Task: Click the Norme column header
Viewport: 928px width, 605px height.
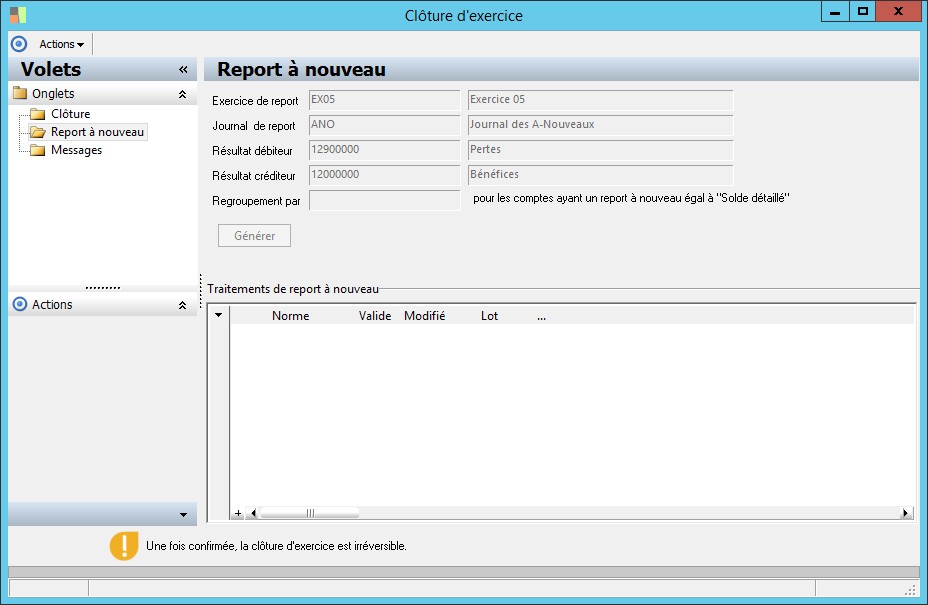Action: [x=291, y=316]
